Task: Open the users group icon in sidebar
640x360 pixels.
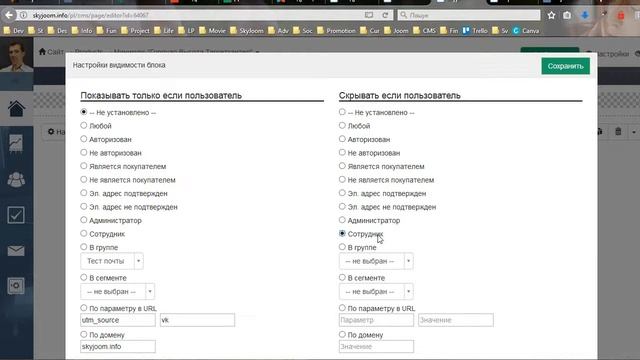Action: 16,180
